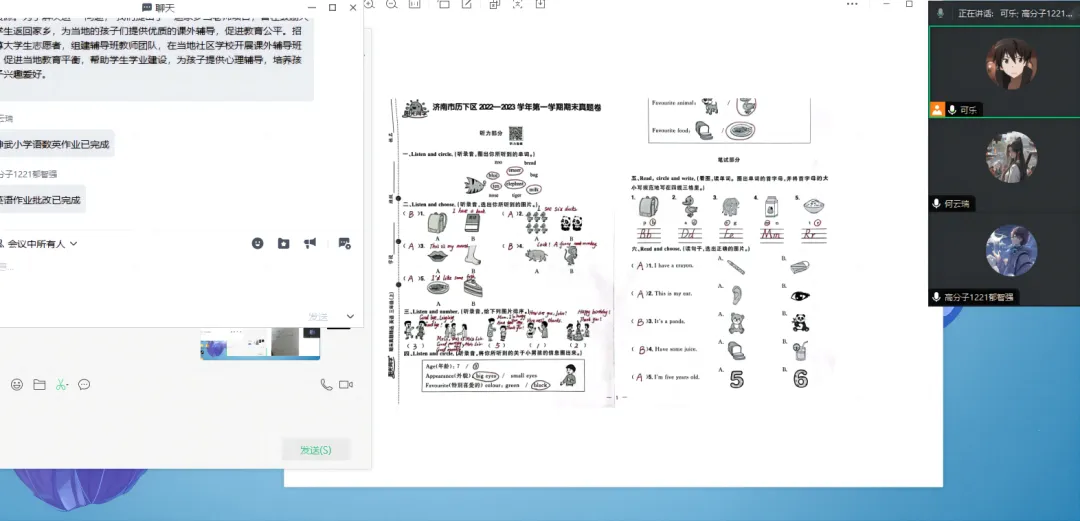Click the 语作业批改已完成 chat message
Viewport: 1080px width, 521px height.
(x=41, y=200)
